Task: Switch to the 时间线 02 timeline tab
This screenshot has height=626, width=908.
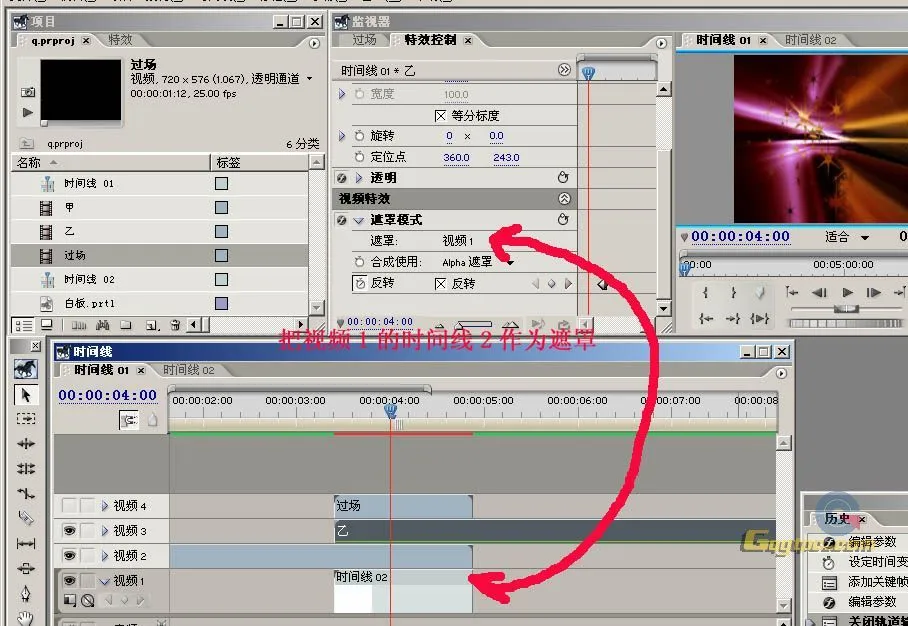Action: click(188, 370)
